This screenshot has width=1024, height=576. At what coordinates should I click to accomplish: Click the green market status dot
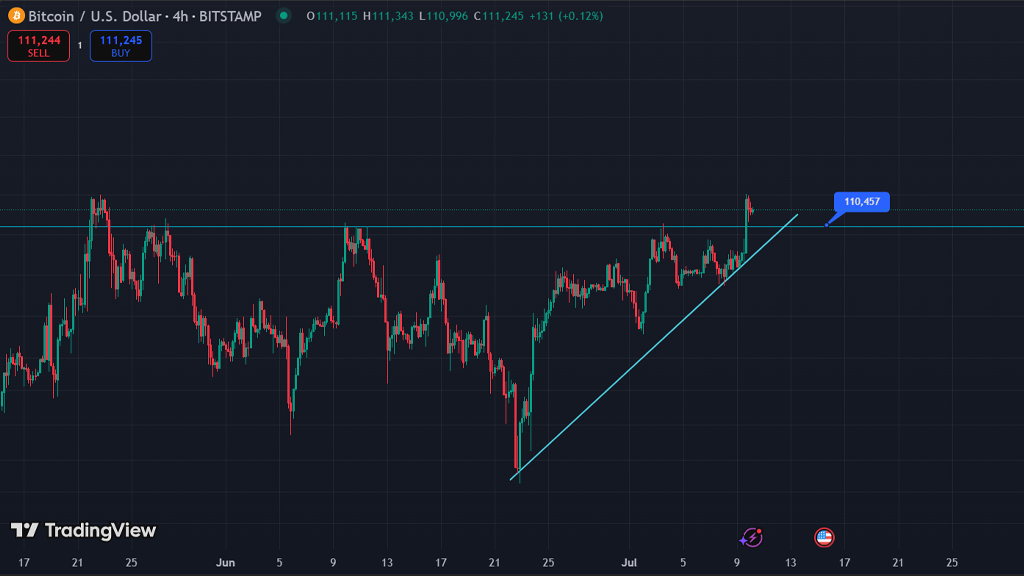(283, 15)
